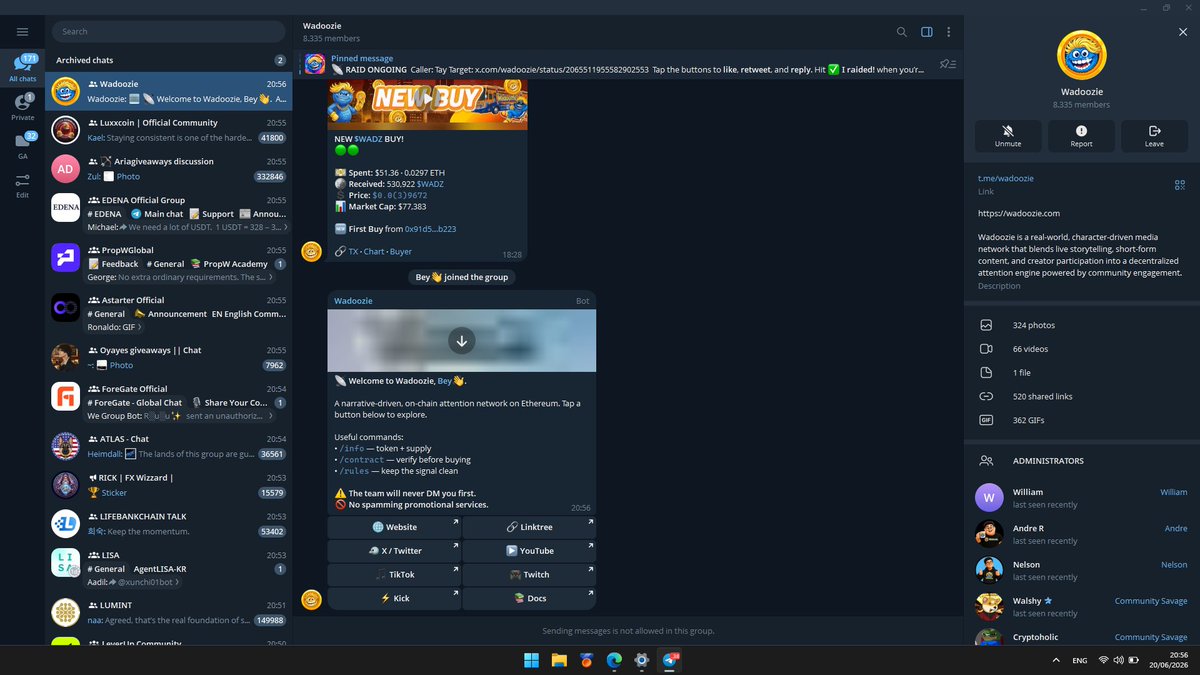Open the pinned messages list icon

tap(947, 64)
